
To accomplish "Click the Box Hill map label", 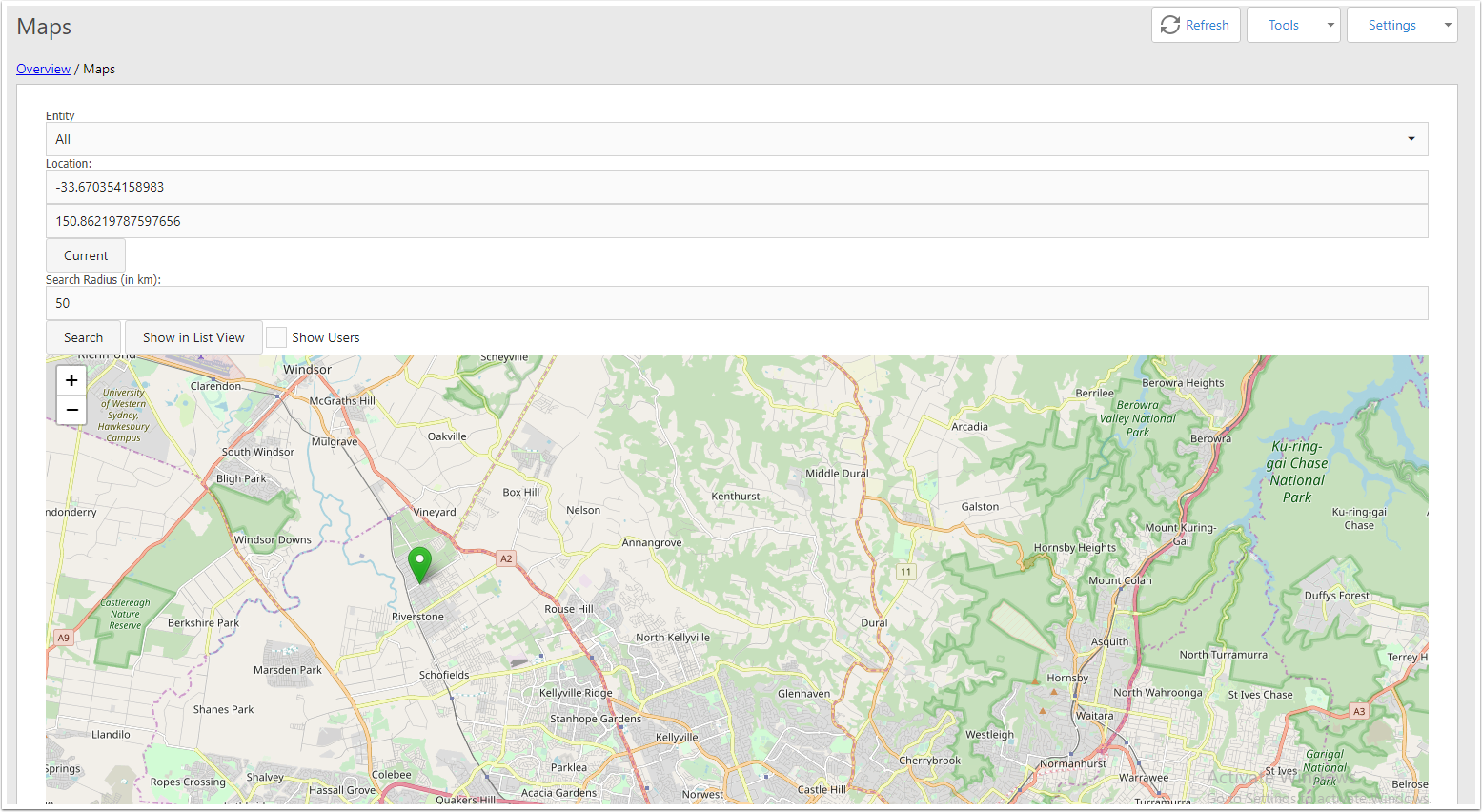I will 520,492.
